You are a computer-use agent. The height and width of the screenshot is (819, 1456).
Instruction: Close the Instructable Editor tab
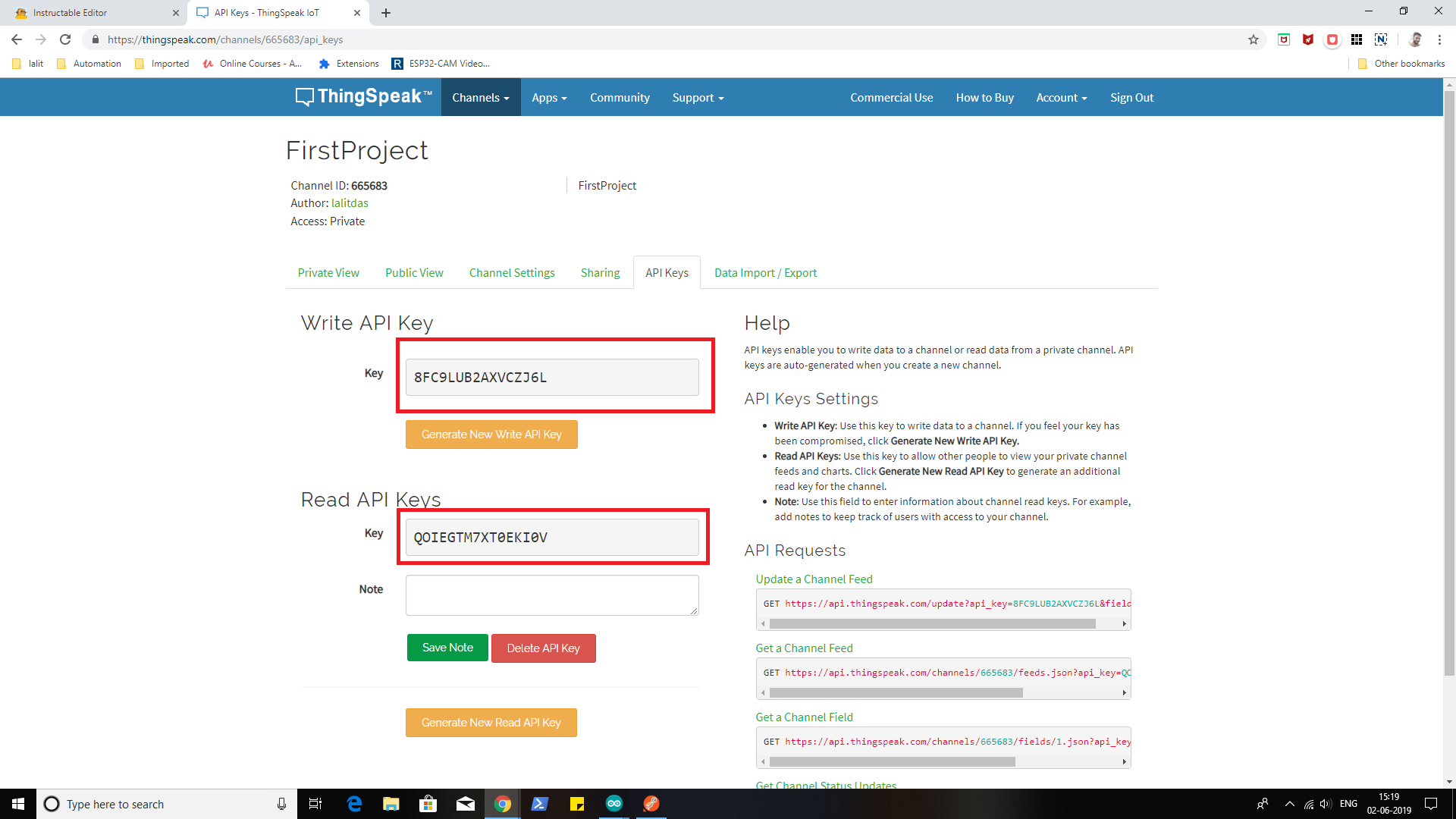click(176, 13)
